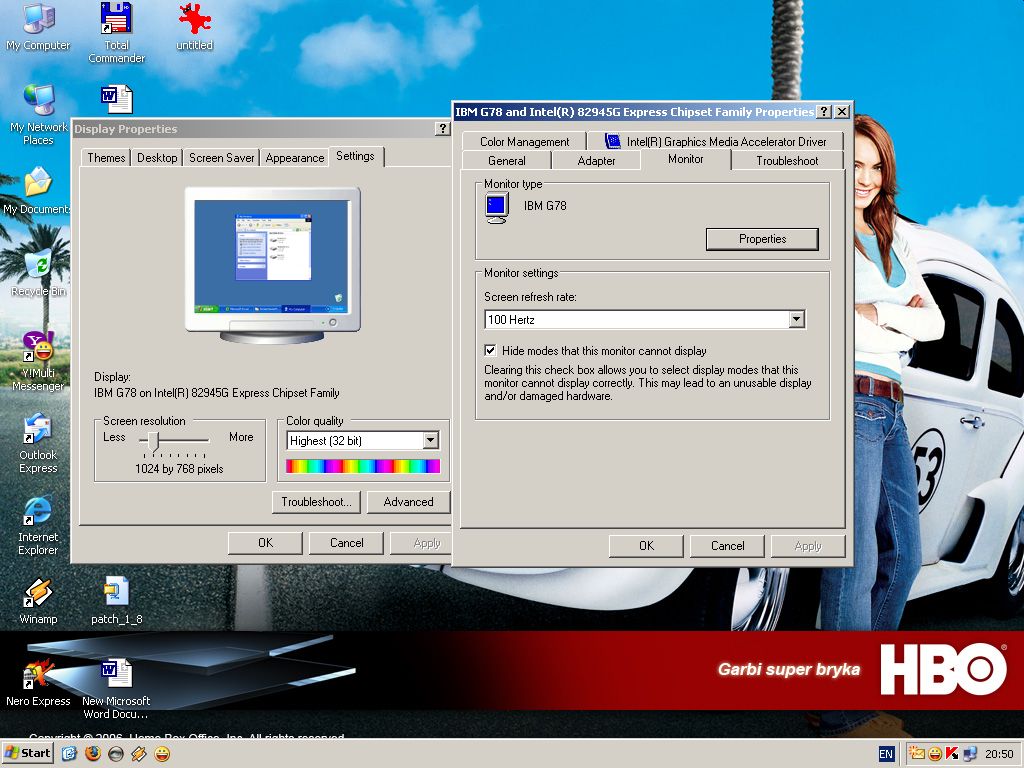Click the red Kaspersky tray icon
Screen dimensions: 1024x768
(952, 754)
